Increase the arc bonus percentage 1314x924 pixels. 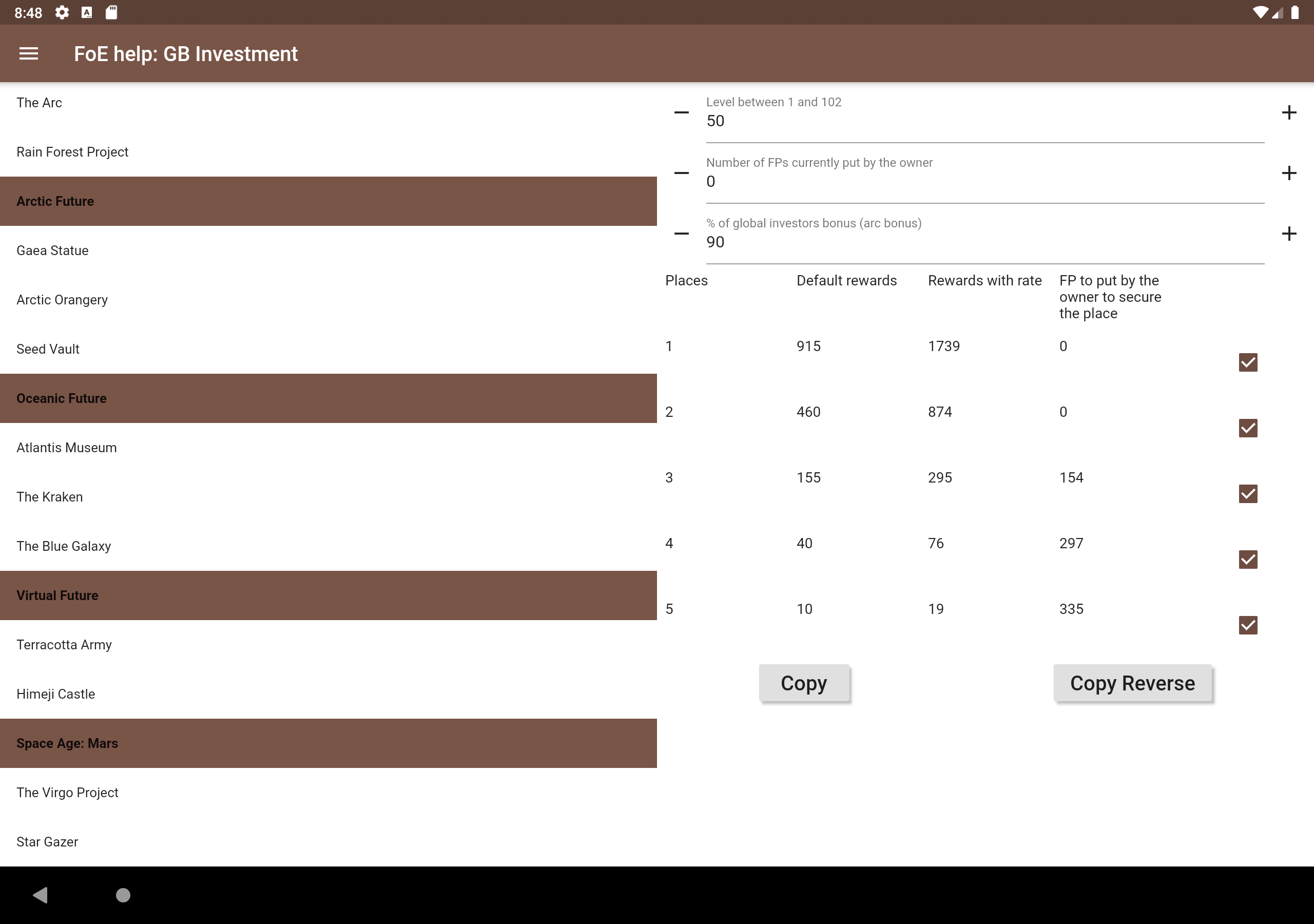point(1288,234)
